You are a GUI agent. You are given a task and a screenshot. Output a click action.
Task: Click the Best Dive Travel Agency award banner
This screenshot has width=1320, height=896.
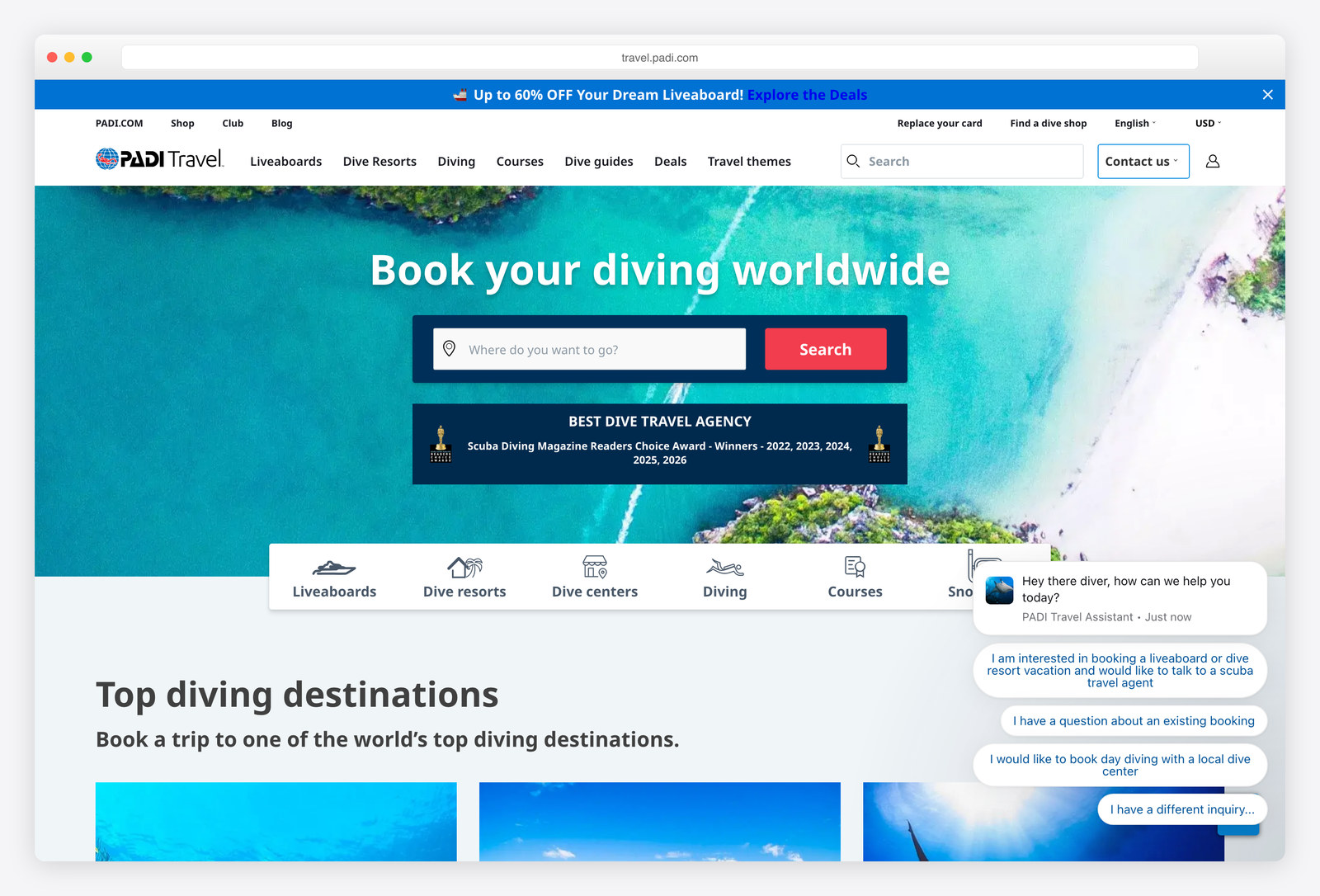coord(660,444)
